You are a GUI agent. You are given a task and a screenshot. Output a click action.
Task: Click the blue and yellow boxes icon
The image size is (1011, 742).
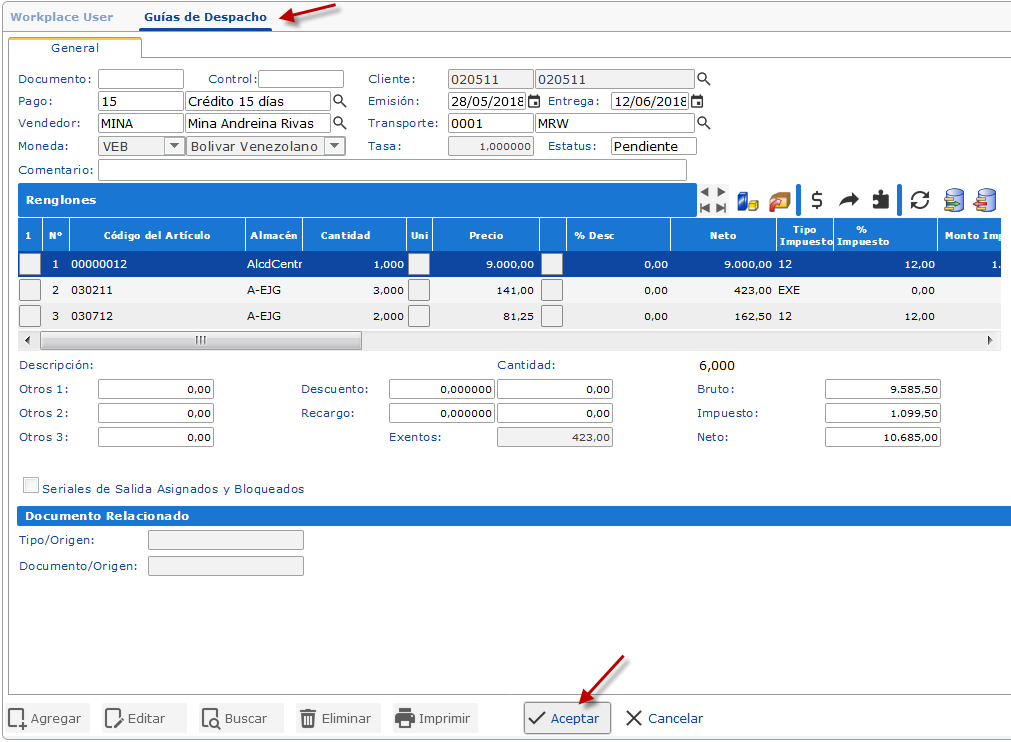[x=748, y=200]
